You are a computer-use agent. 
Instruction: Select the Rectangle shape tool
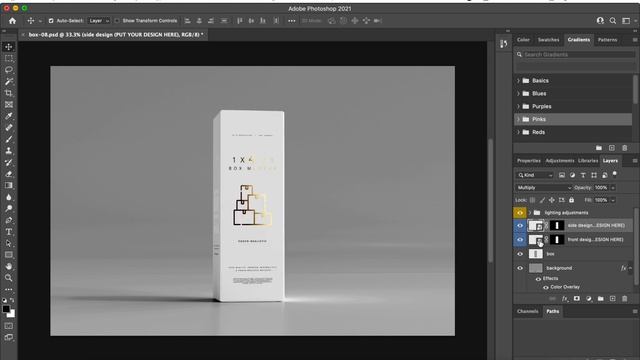(x=9, y=255)
